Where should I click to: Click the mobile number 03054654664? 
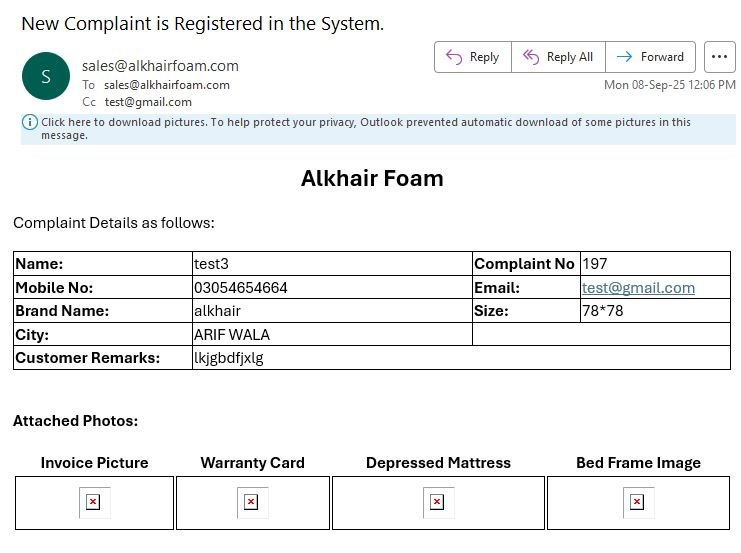(x=240, y=288)
